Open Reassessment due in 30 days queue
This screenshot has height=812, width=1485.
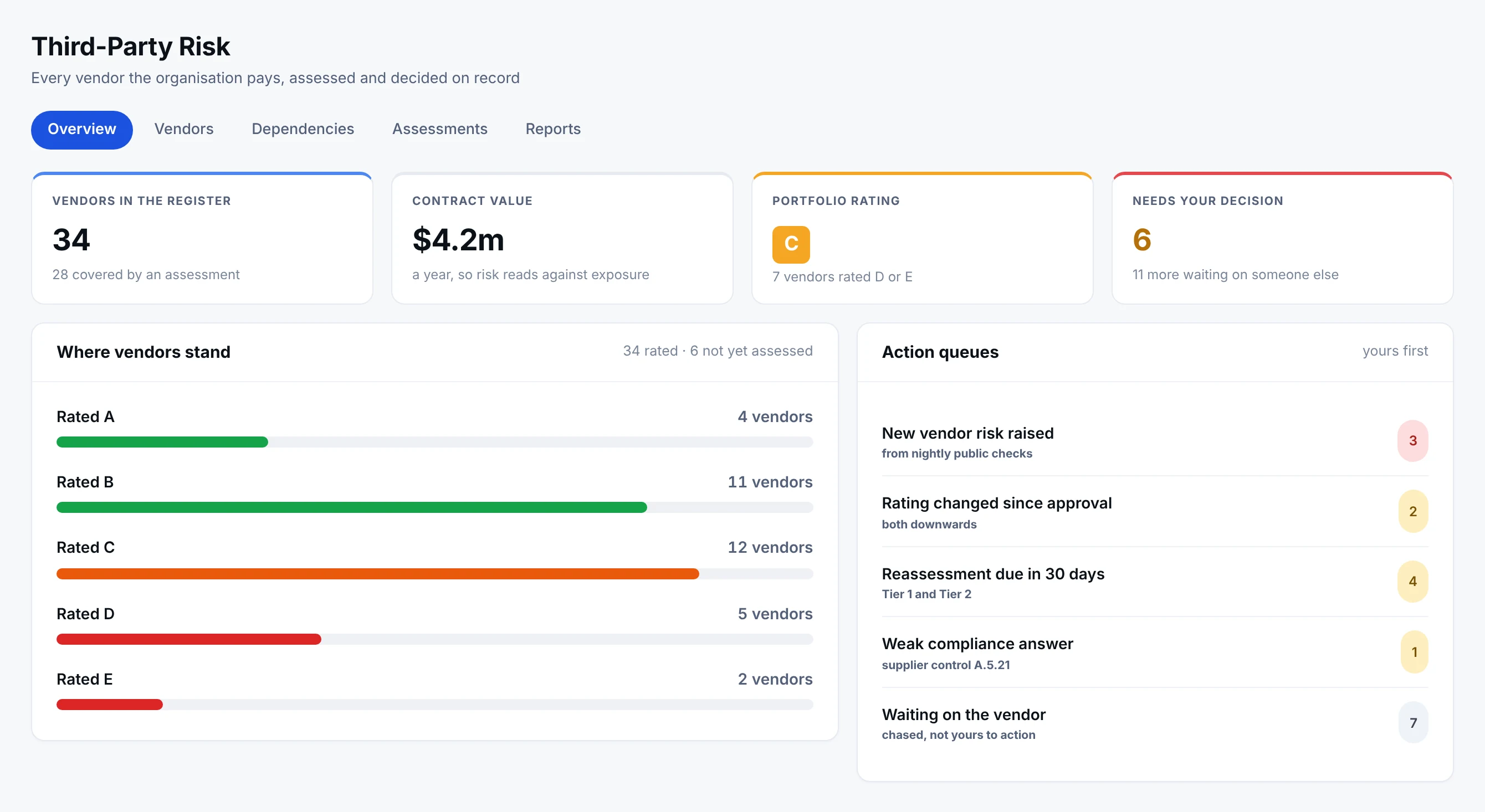pos(1155,582)
